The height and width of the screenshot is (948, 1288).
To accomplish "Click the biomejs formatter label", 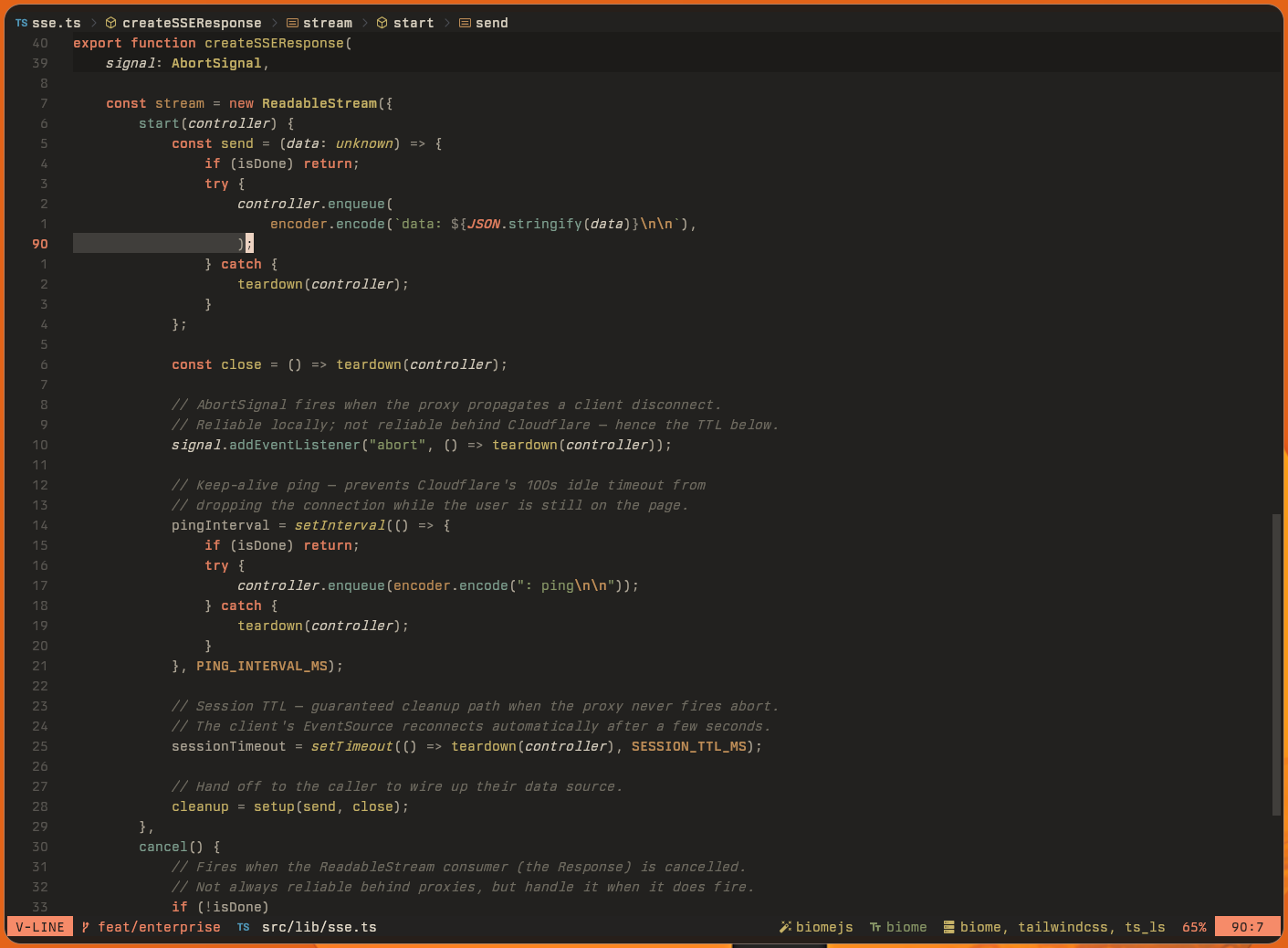I will click(x=824, y=927).
